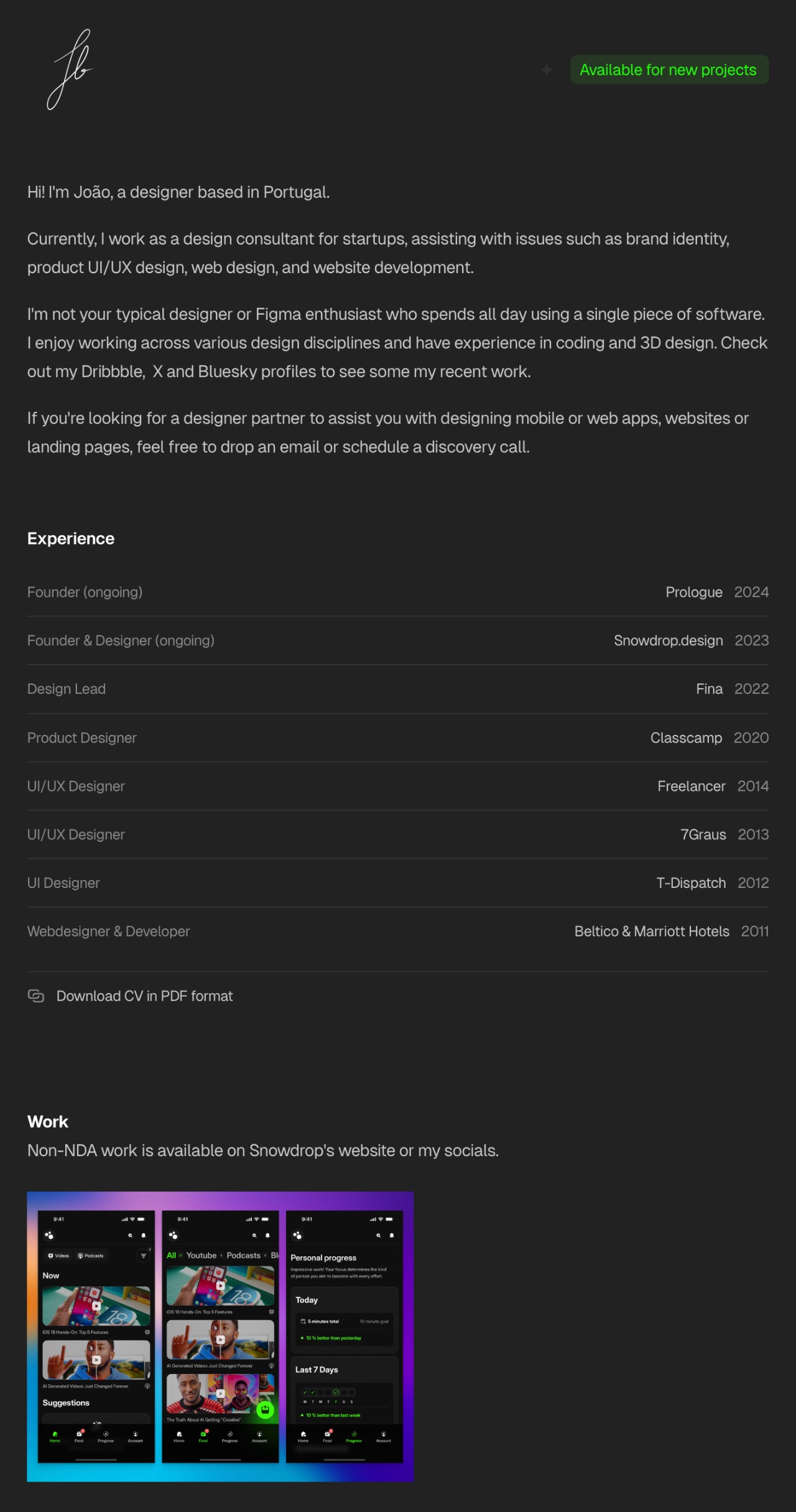The width and height of the screenshot is (796, 1512).
Task: Open the notification bell in the first mockup
Action: pos(143,1236)
